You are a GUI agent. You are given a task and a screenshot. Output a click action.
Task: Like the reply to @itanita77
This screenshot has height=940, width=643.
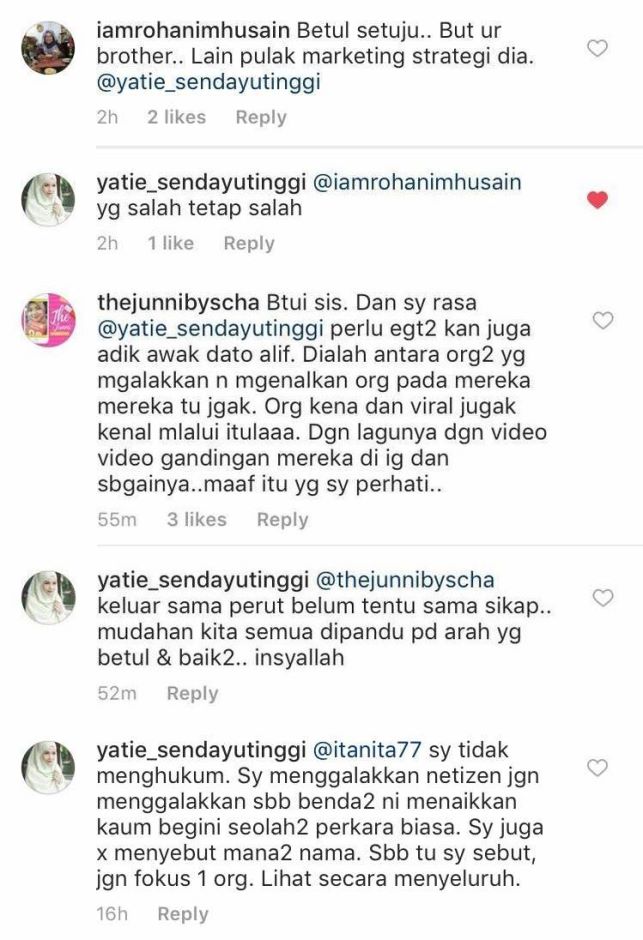coord(597,767)
